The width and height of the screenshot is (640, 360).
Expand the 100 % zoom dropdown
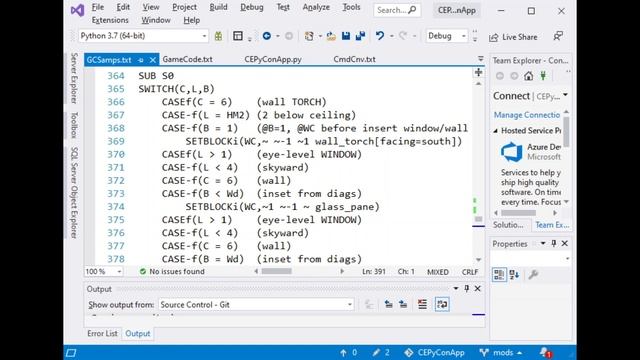[x=104, y=271]
